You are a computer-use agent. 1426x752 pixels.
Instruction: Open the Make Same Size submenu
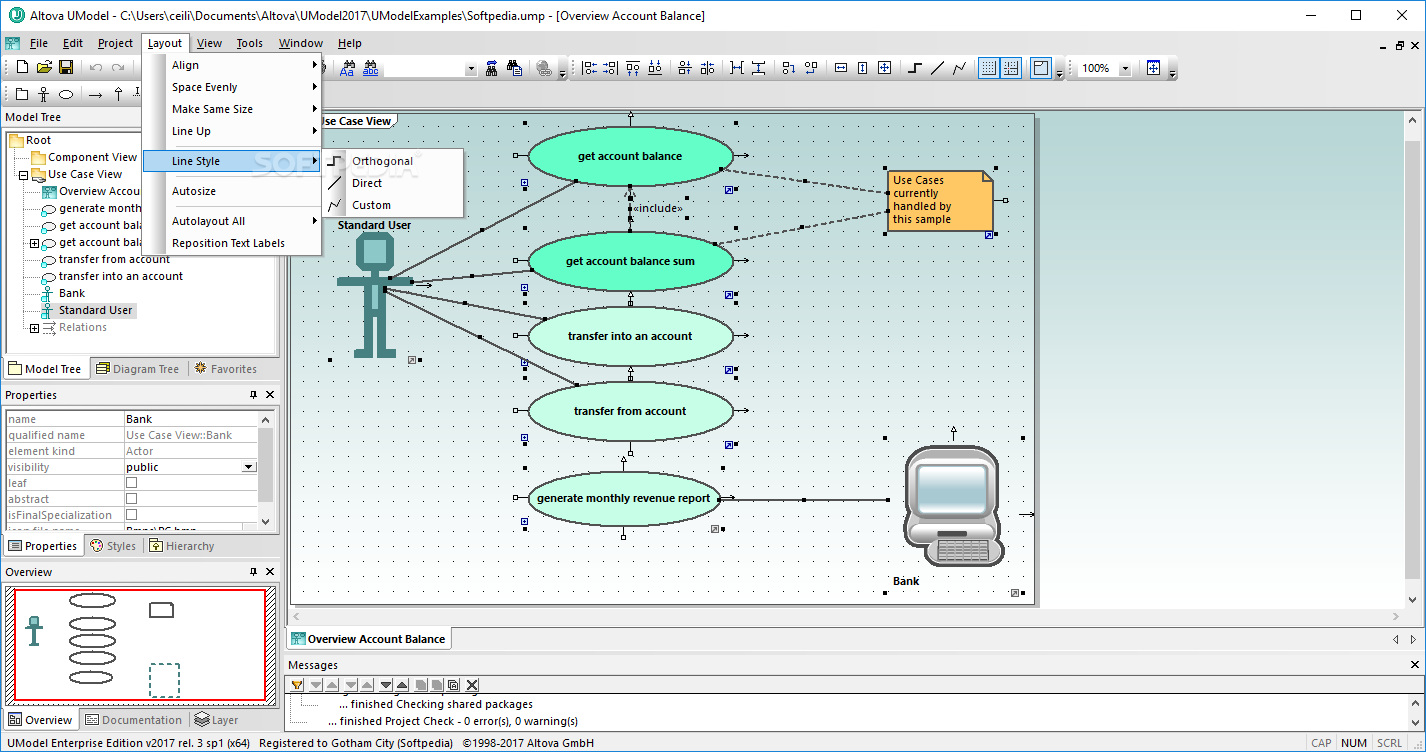[x=232, y=109]
